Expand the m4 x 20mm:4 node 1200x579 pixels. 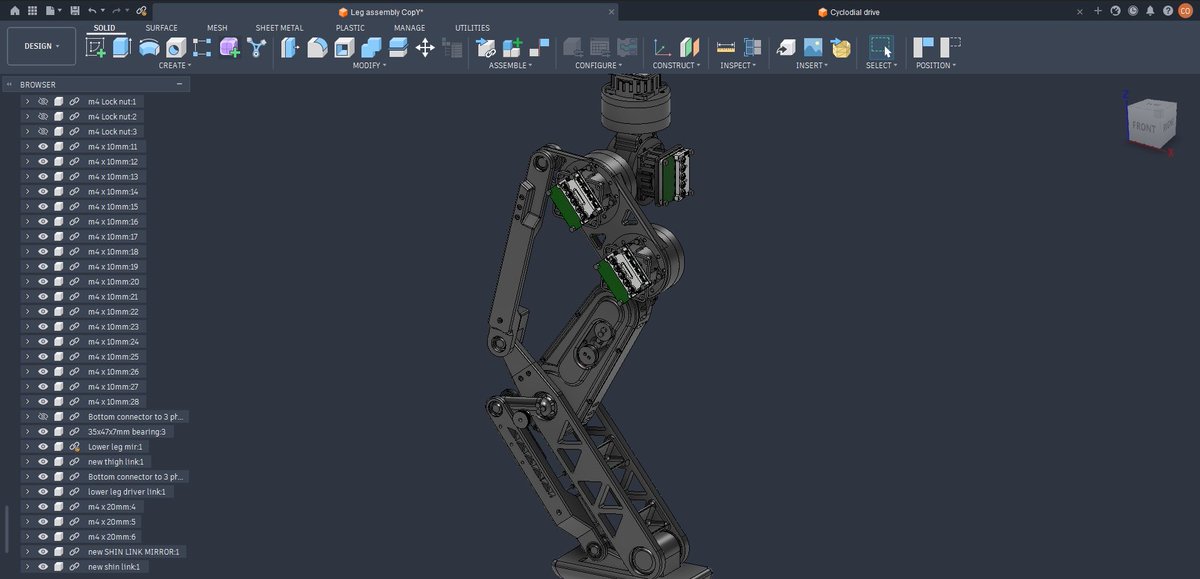coord(27,507)
